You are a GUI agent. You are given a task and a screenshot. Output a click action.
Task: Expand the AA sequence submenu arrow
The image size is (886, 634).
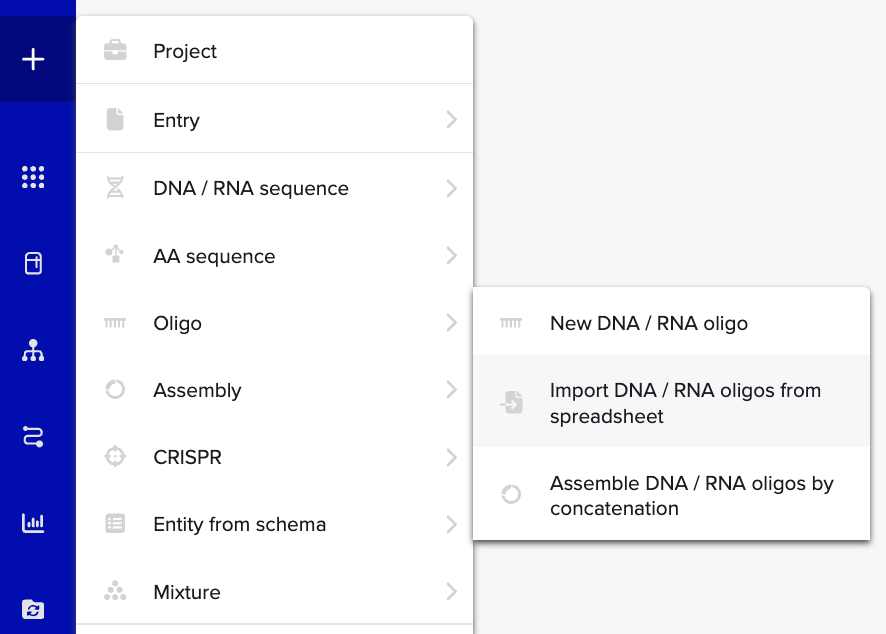tap(451, 256)
